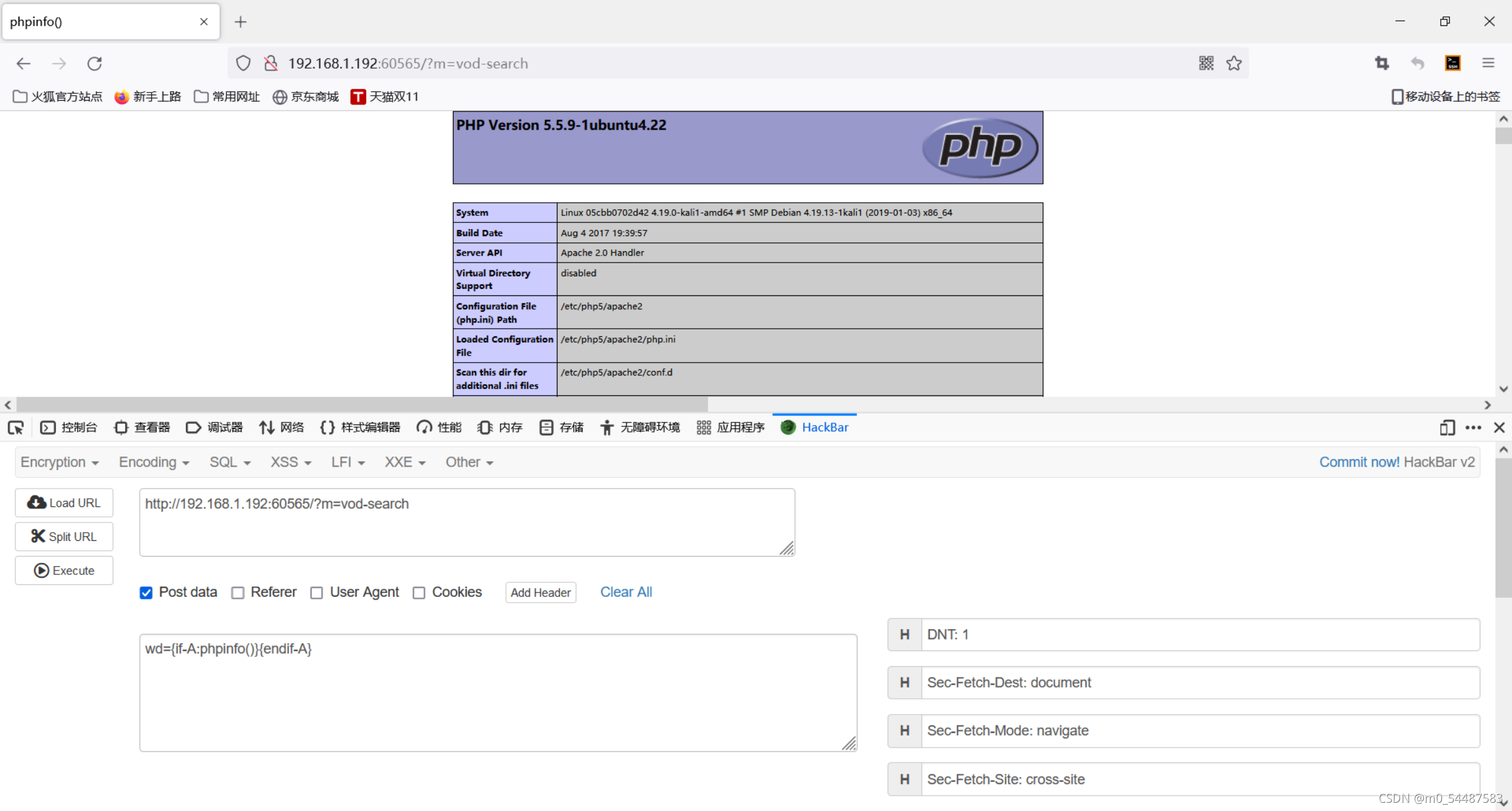The height and width of the screenshot is (811, 1512).
Task: Uncheck the Post data checkbox
Action: pos(146,593)
